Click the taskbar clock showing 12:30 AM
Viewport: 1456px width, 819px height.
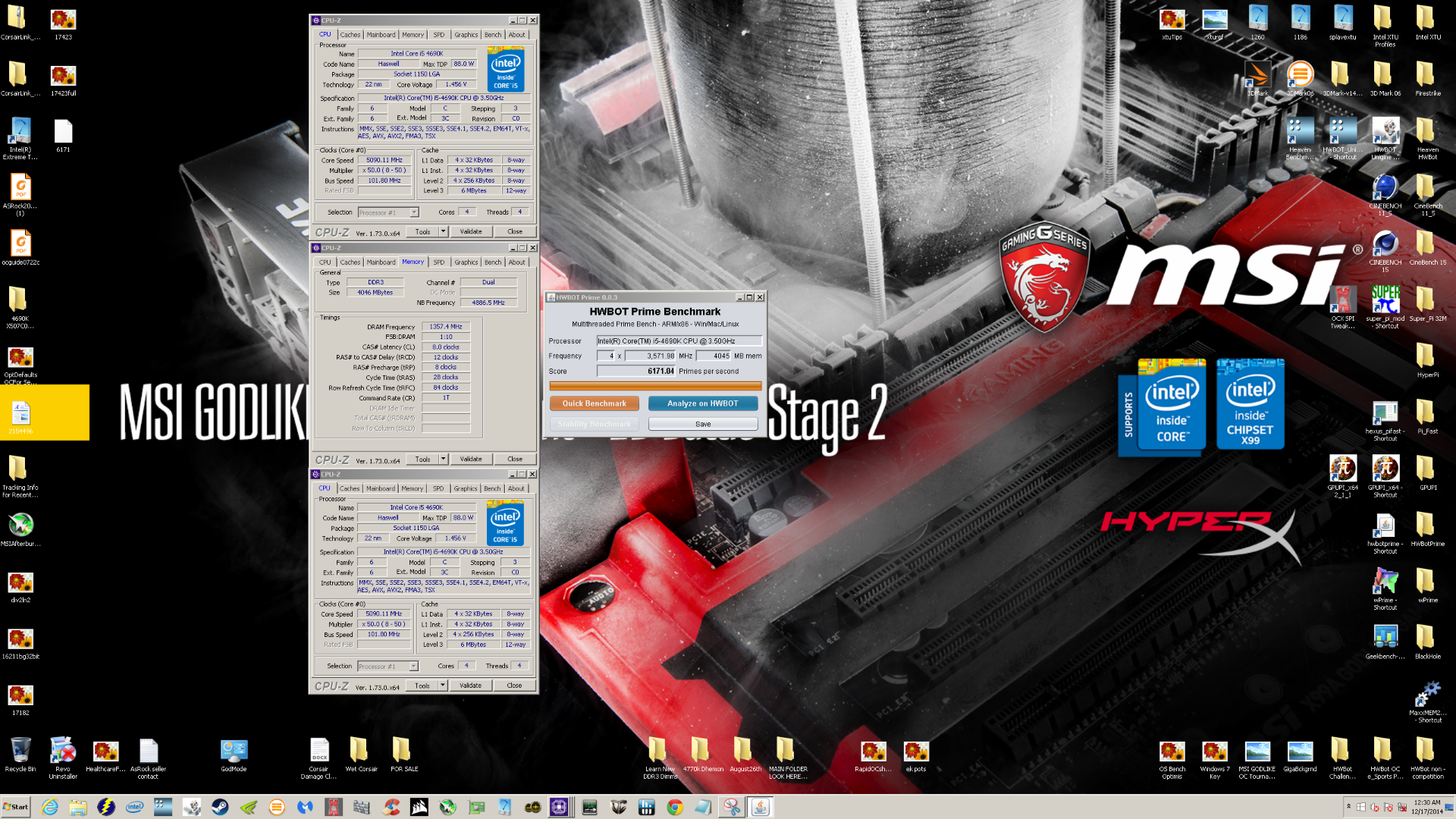point(1426,807)
